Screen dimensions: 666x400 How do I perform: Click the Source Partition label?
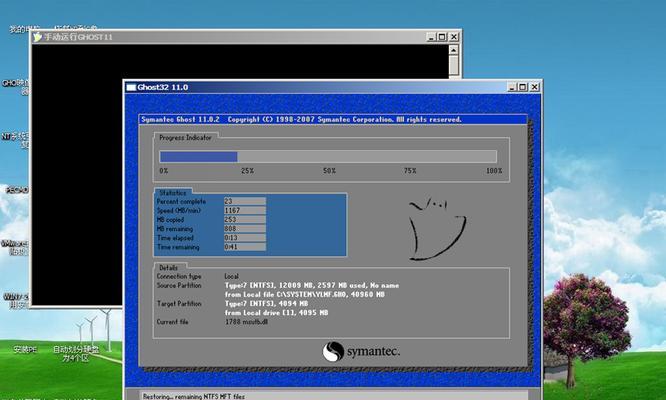pyautogui.click(x=179, y=285)
